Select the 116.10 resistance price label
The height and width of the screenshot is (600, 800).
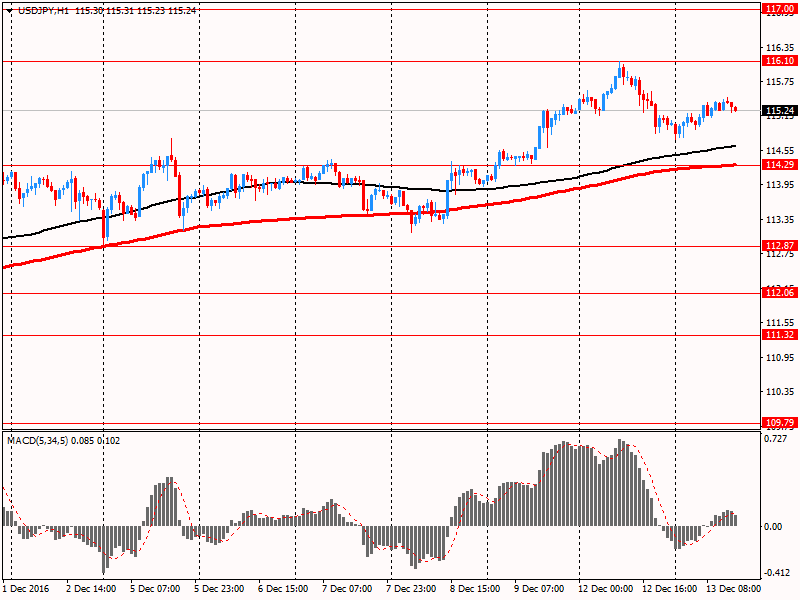tap(778, 61)
